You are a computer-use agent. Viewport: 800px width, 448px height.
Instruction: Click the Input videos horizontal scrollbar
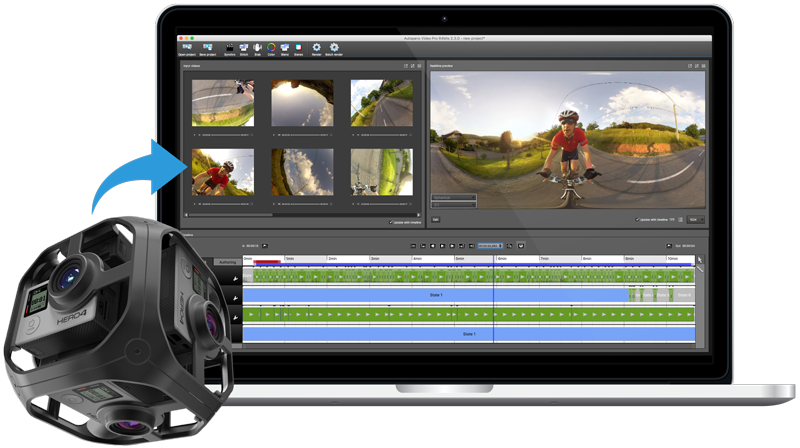[x=230, y=214]
